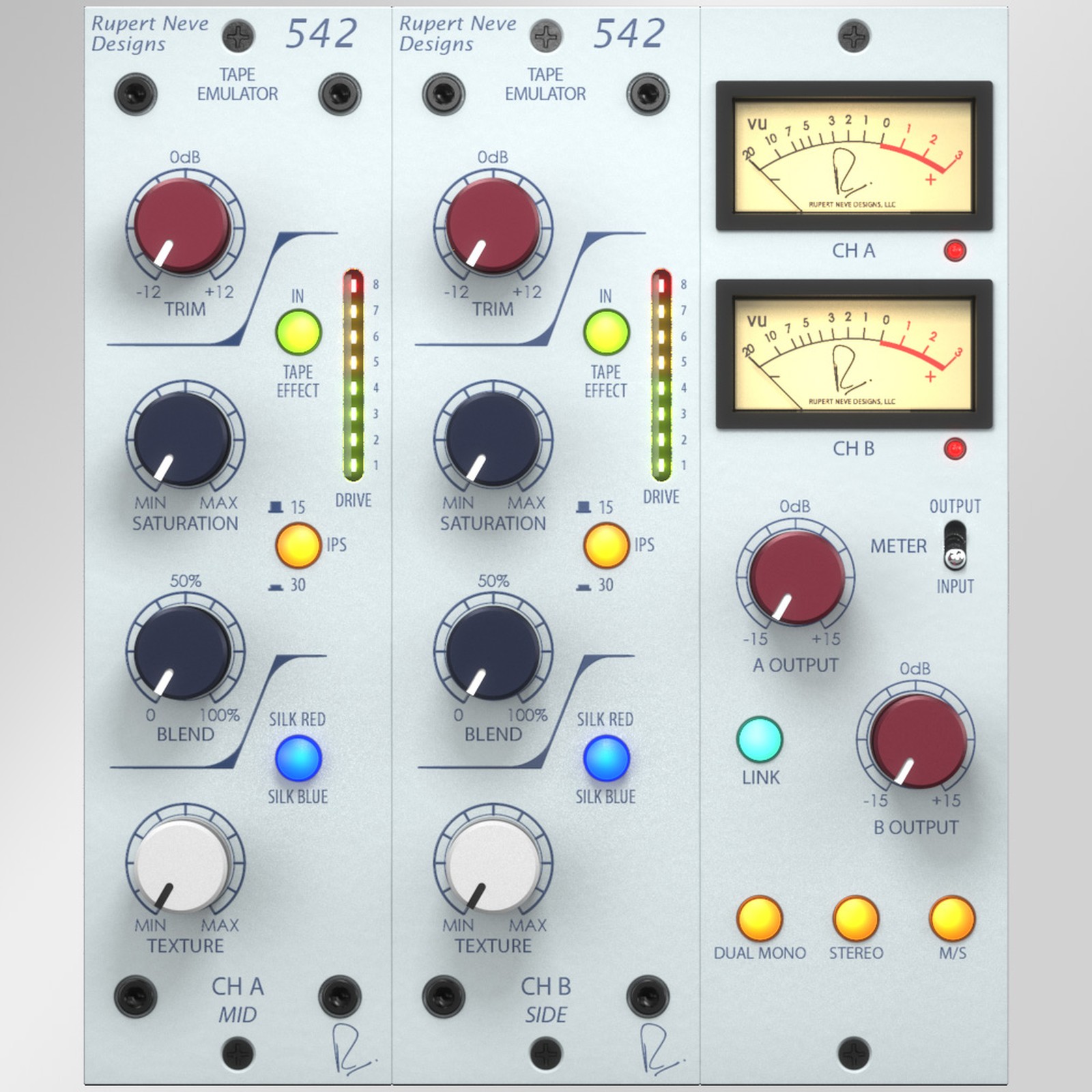Click the A Output knob
1092x1092 pixels.
pyautogui.click(x=796, y=577)
